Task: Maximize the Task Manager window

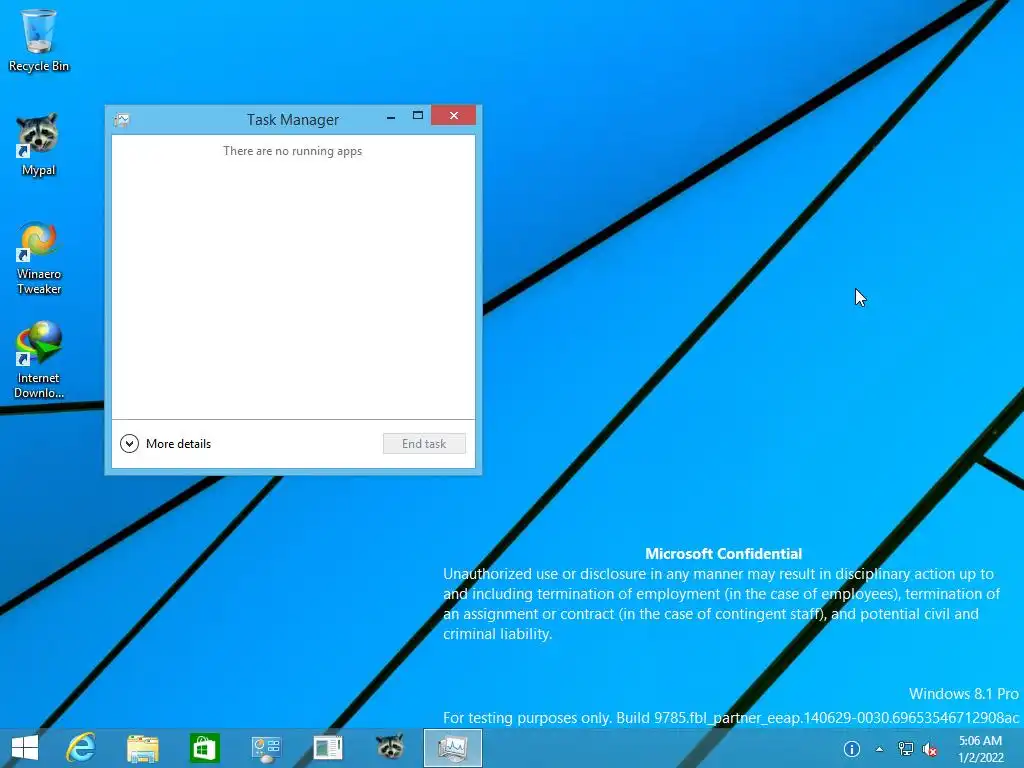Action: pos(418,116)
